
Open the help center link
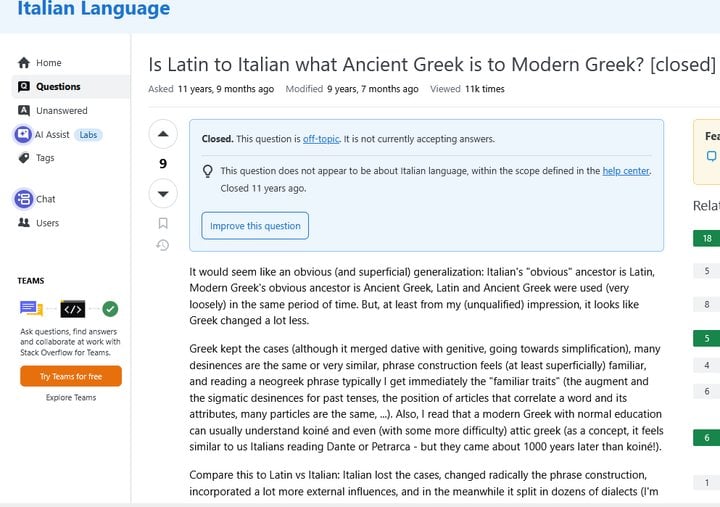coord(626,171)
